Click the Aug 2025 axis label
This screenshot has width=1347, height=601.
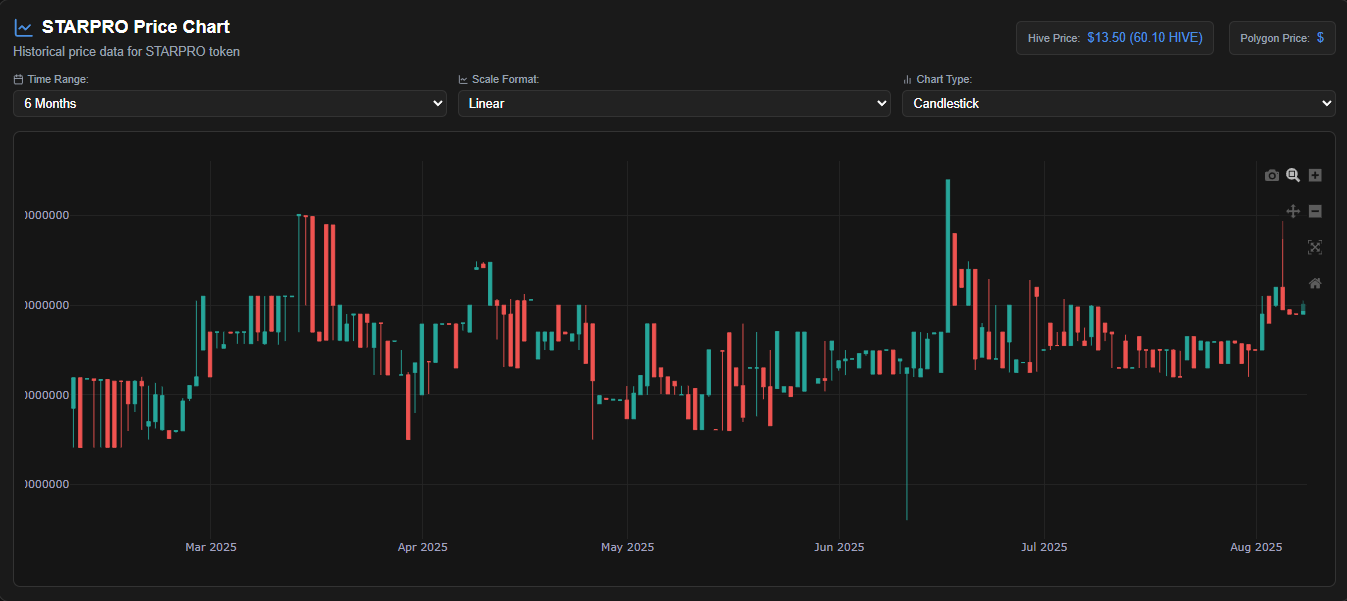coord(1256,547)
